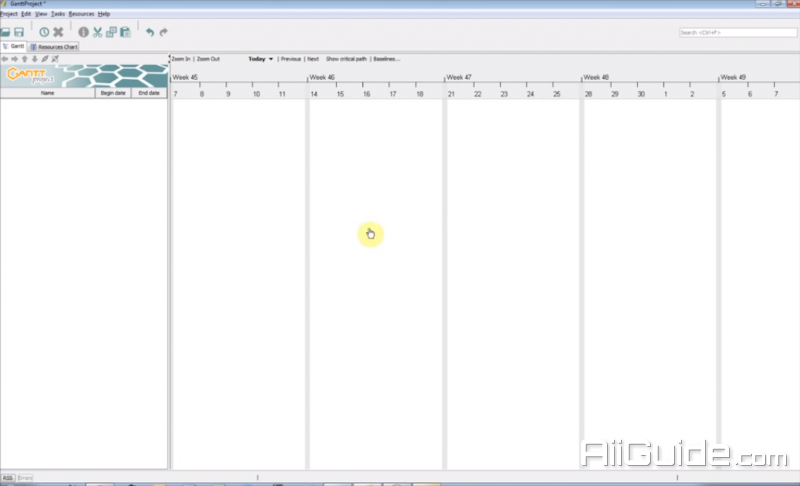Move task up with up arrow icon
The image size is (800, 486).
pos(24,59)
